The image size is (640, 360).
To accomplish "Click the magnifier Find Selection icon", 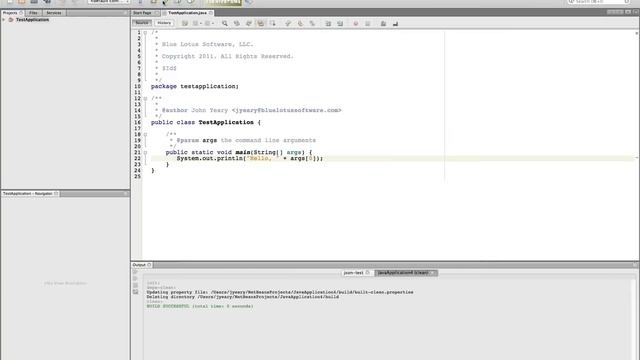I will tap(225, 24).
